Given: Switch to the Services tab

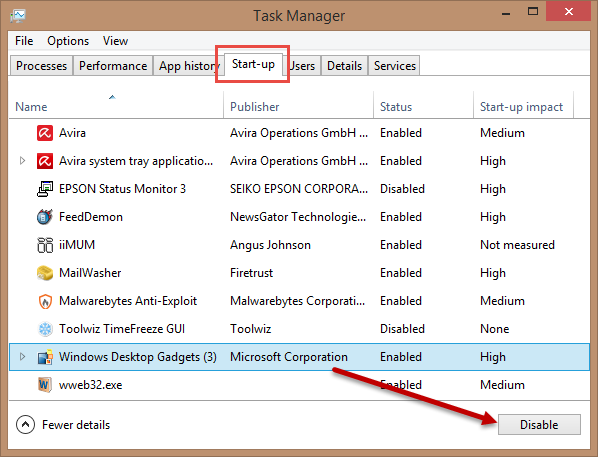Looking at the screenshot, I should click(x=394, y=66).
